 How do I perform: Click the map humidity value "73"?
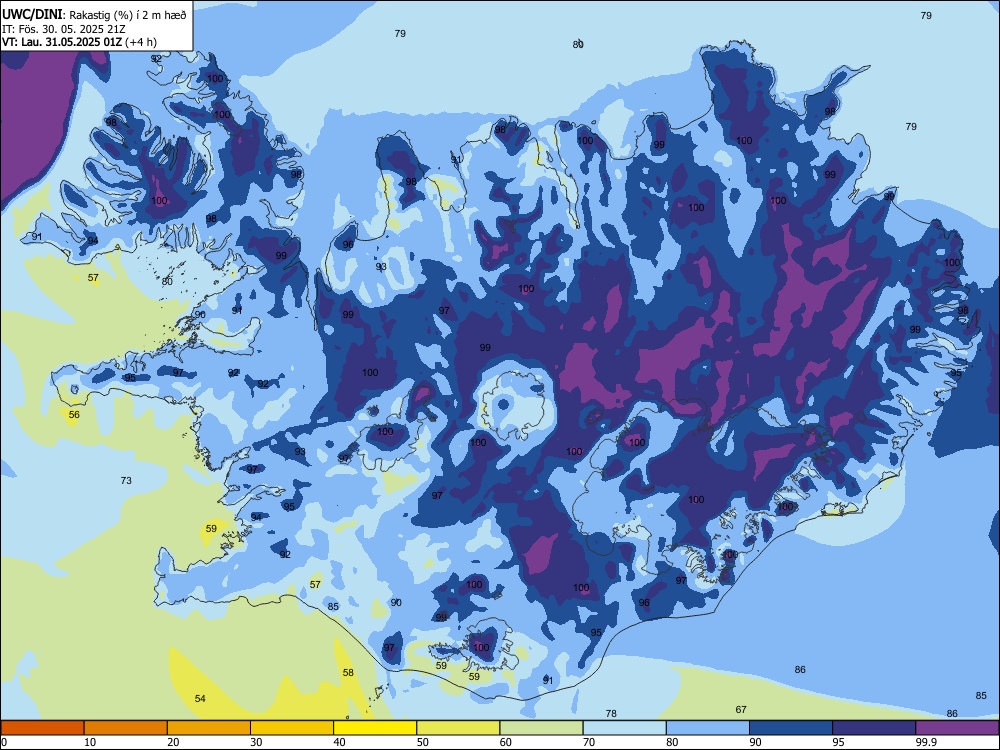(x=126, y=480)
